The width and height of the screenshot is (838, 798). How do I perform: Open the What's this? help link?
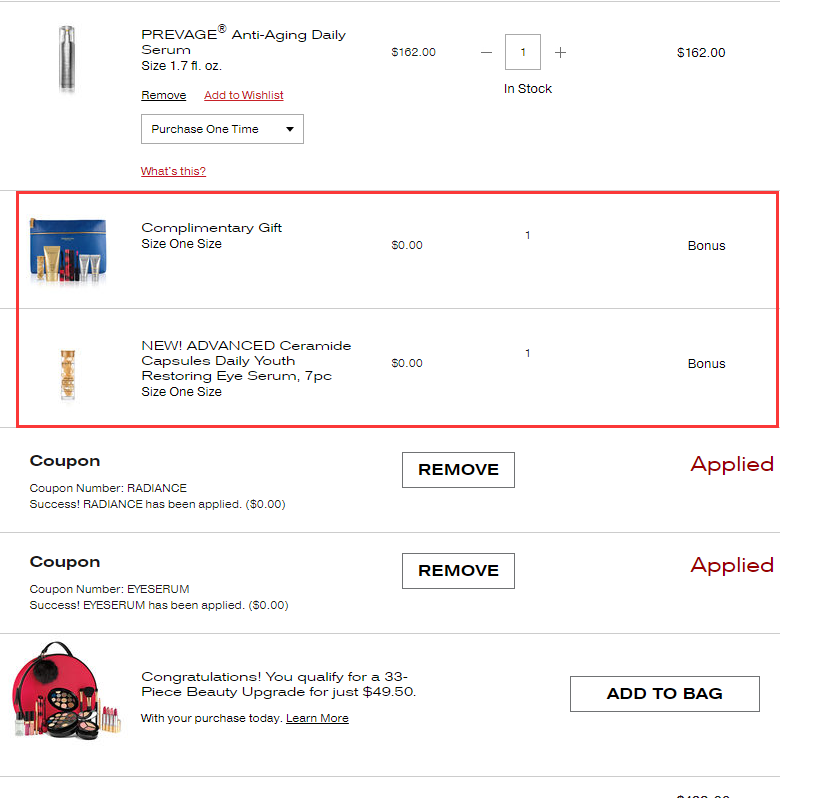(x=173, y=171)
